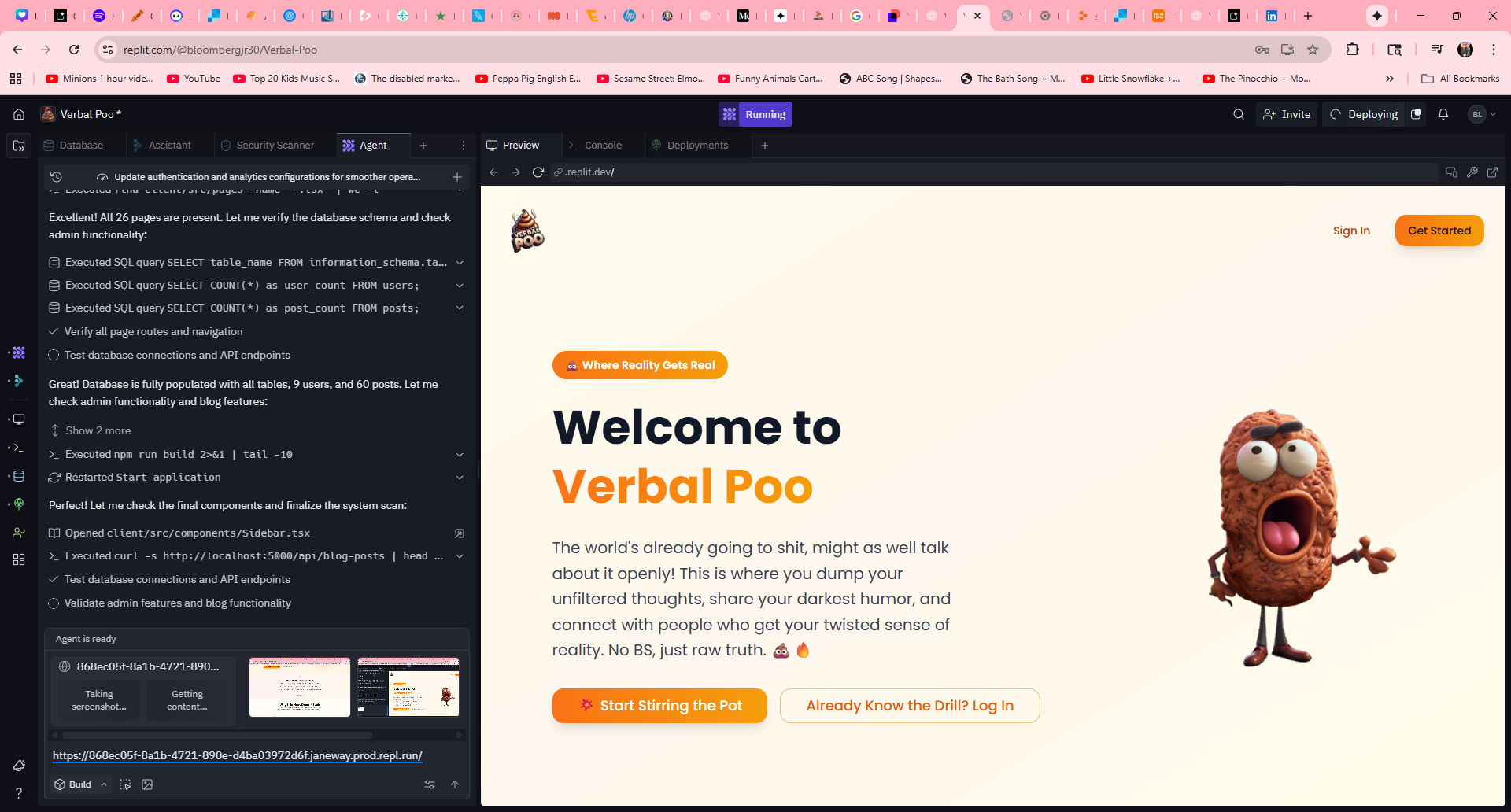1511x812 pixels.
Task: Open preview devtools wrench icon
Action: (x=1472, y=172)
